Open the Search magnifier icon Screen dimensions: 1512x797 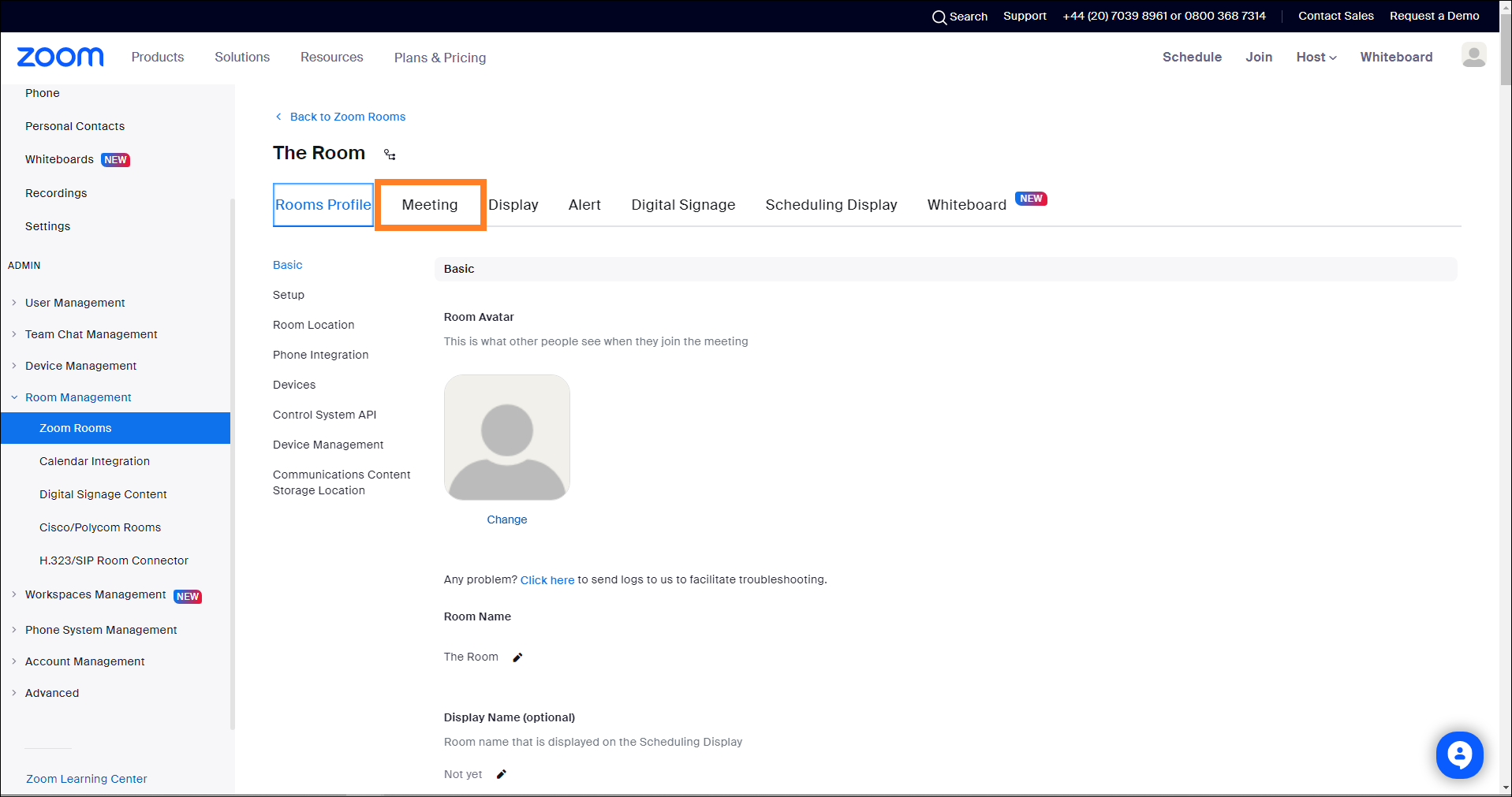pyautogui.click(x=939, y=17)
